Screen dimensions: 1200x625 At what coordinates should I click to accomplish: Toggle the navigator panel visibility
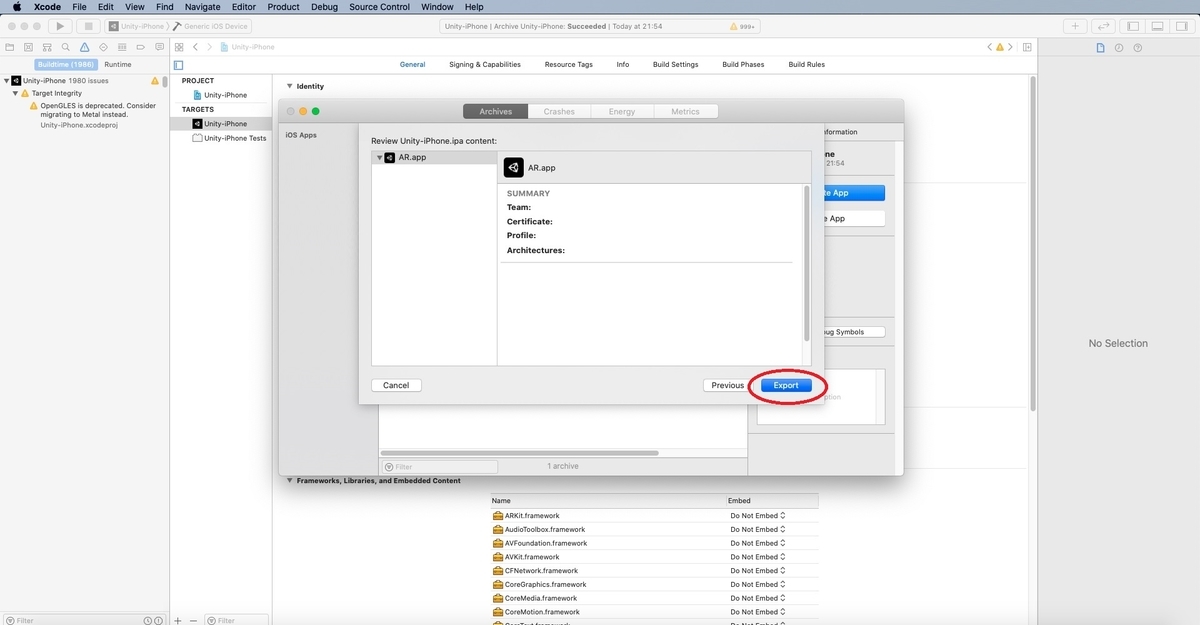coord(1133,26)
